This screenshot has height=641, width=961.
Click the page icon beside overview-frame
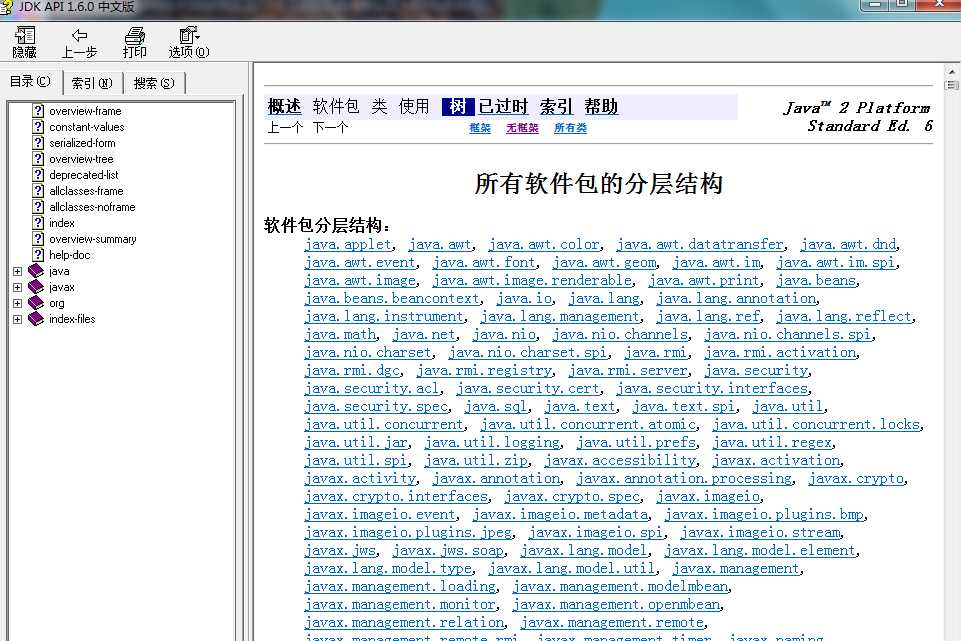(x=38, y=110)
